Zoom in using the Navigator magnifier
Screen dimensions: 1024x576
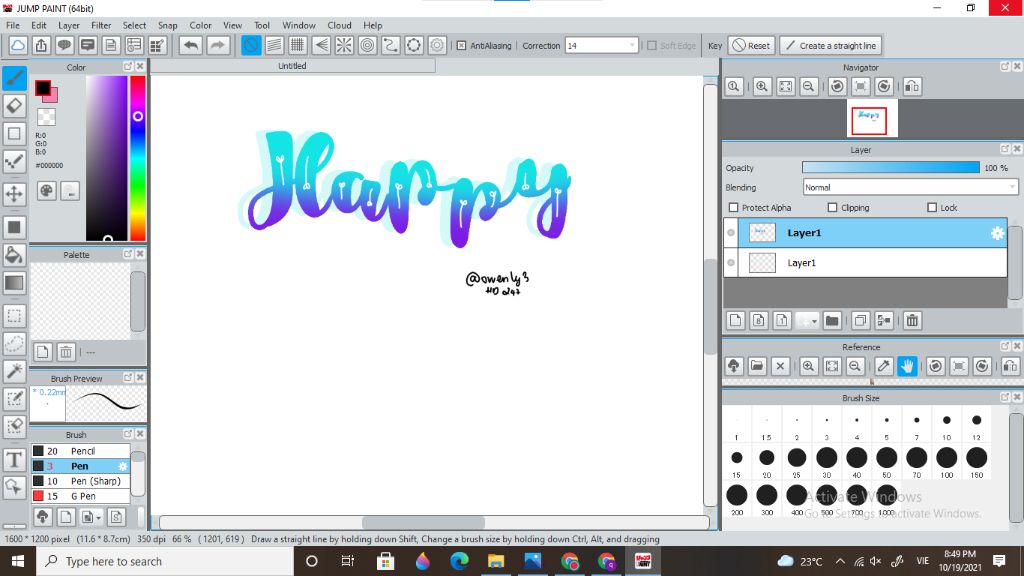[762, 87]
